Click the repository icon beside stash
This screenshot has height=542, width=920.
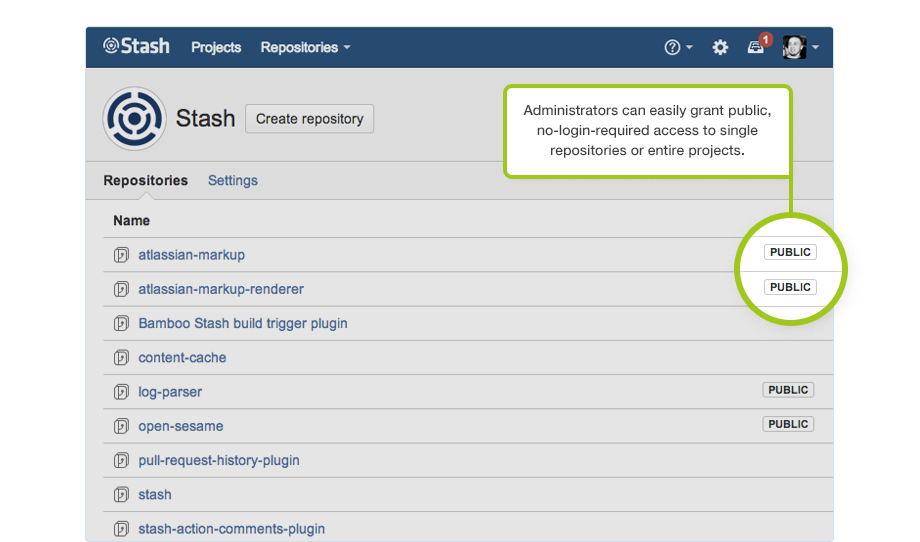pyautogui.click(x=121, y=495)
